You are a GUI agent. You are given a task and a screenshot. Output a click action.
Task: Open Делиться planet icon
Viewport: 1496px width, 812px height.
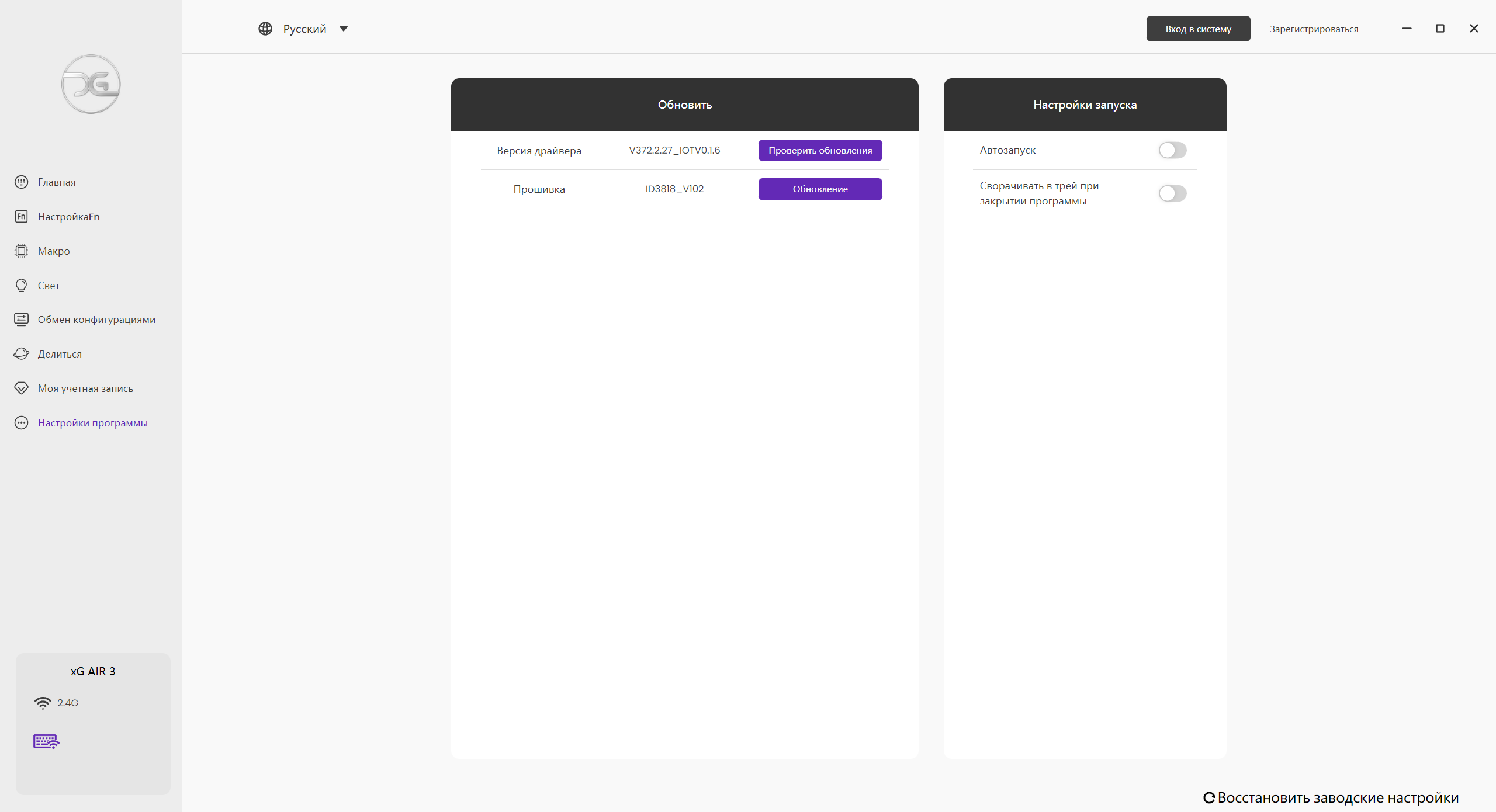22,354
